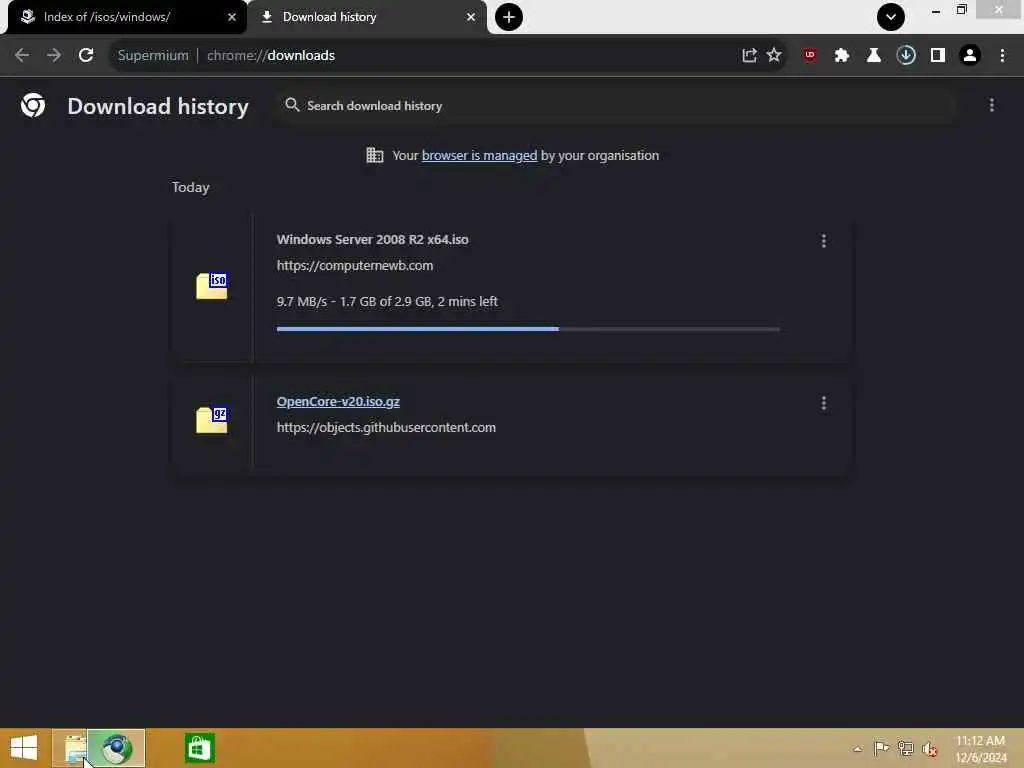The image size is (1024, 768).
Task: Click the objects.githubusercontent.com source URL
Action: [x=386, y=428]
